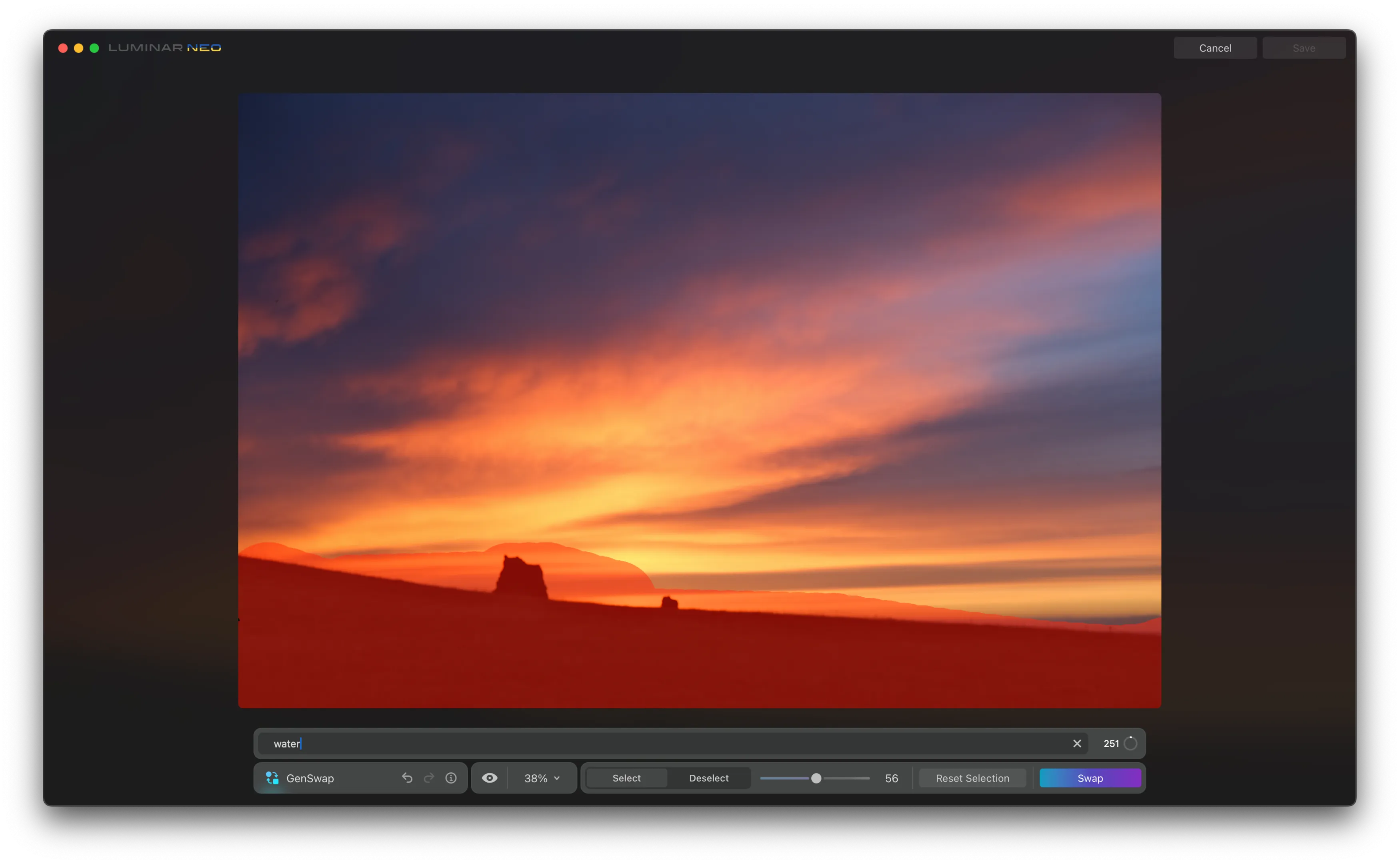
Task: Switch to Deselect mode
Action: pos(708,778)
